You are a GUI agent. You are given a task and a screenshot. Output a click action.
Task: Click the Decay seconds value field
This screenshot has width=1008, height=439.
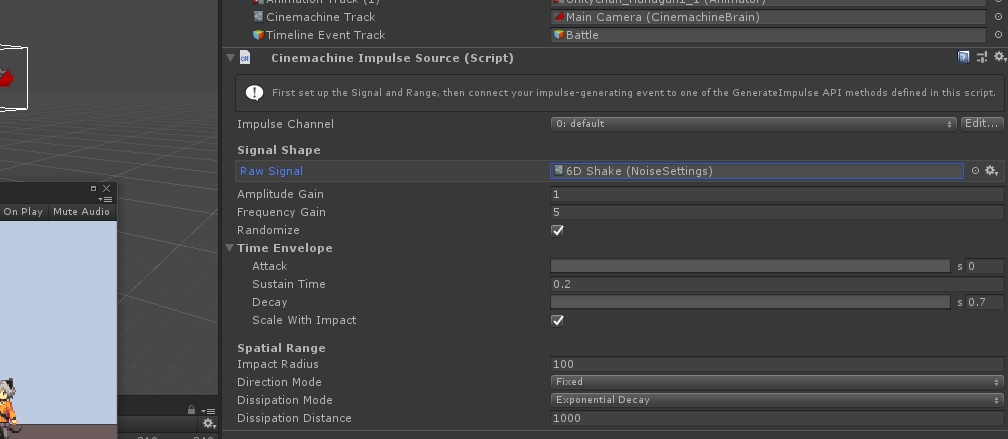click(984, 302)
